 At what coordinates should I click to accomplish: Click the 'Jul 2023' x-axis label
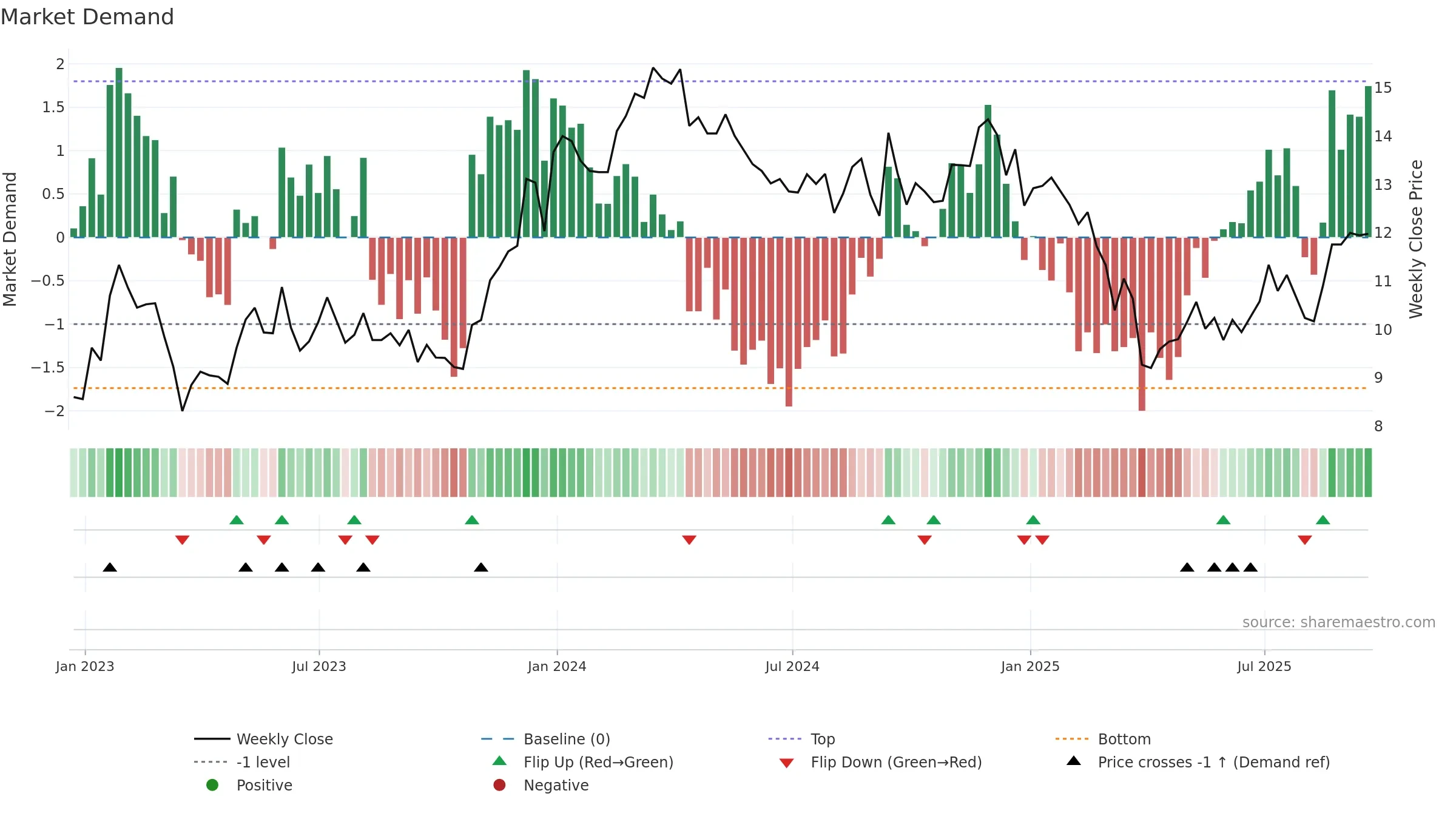[319, 666]
